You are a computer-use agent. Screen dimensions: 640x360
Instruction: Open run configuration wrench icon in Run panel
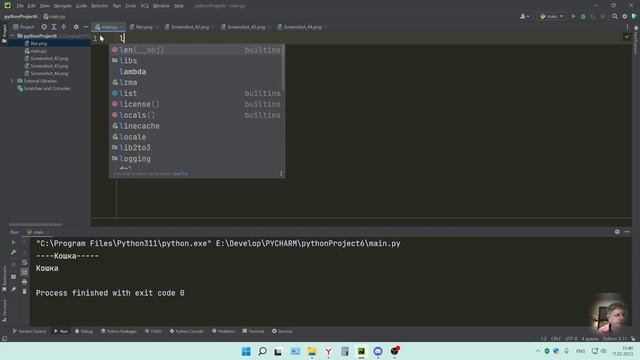13,252
